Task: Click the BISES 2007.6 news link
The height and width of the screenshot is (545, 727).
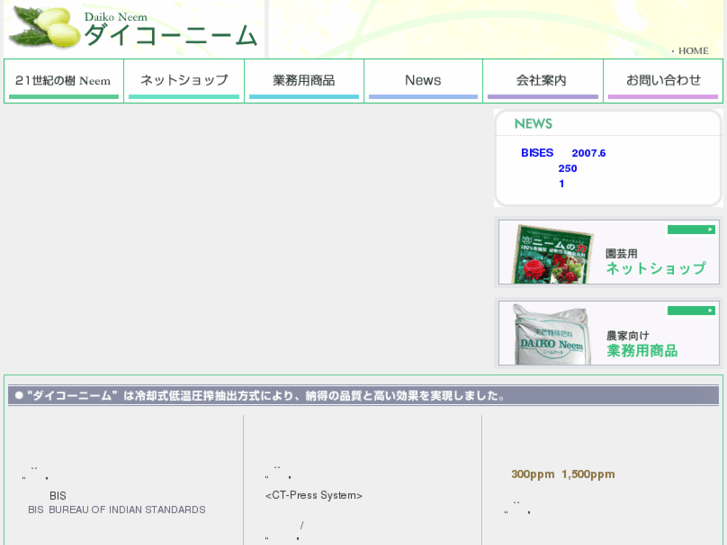Action: pos(563,153)
